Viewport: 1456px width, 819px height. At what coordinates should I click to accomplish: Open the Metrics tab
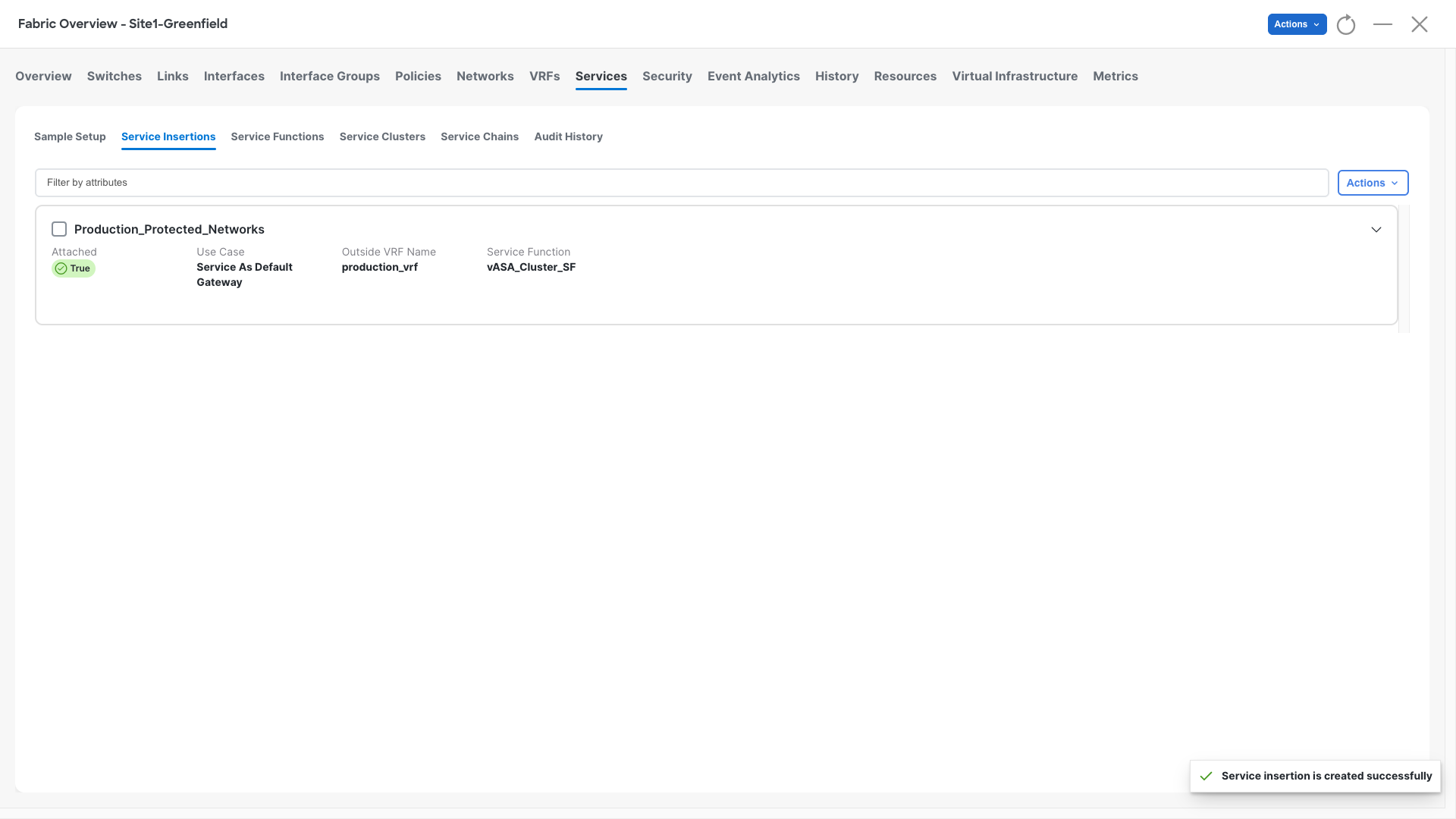click(1116, 76)
